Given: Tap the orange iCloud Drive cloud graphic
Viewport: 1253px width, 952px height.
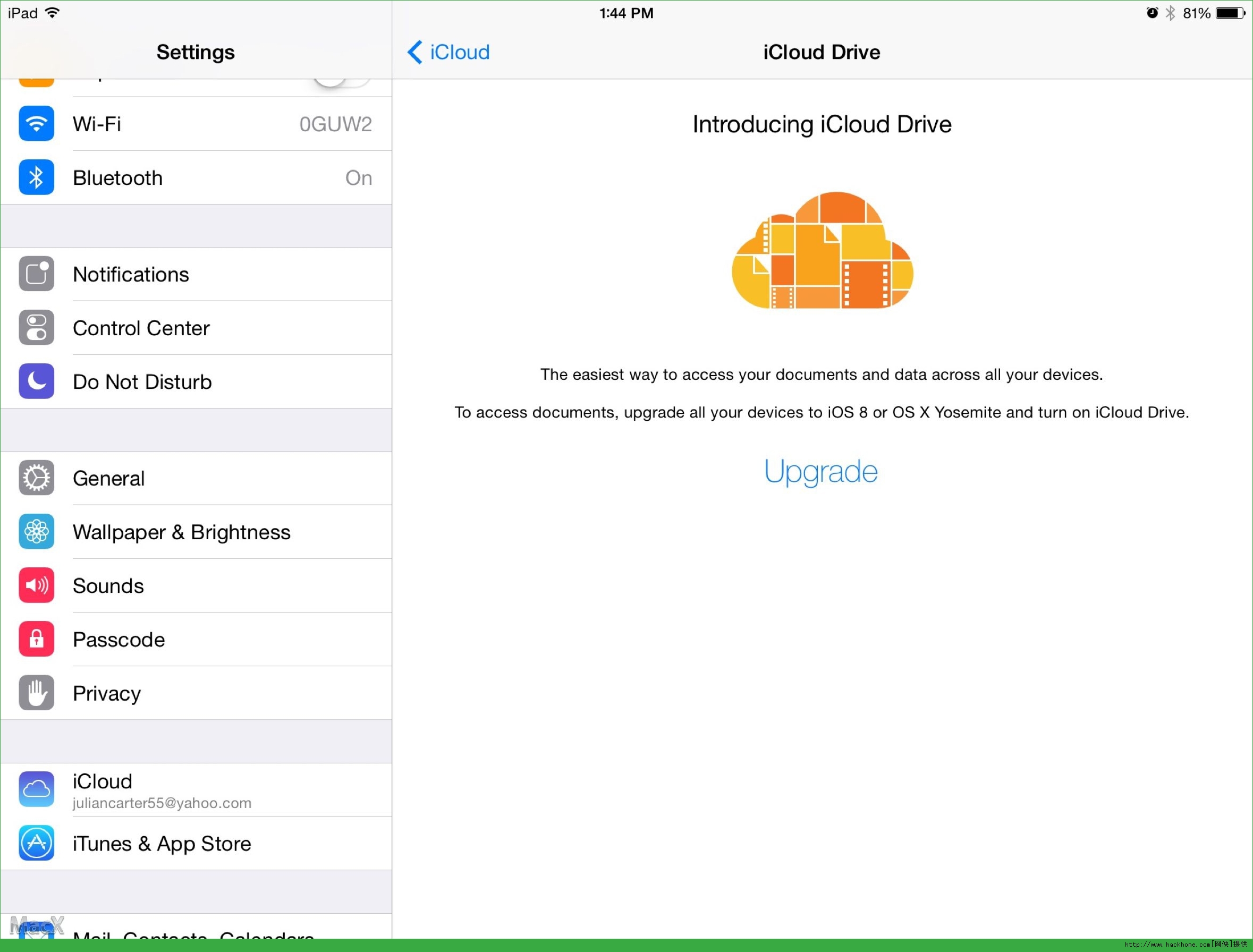Looking at the screenshot, I should 822,250.
